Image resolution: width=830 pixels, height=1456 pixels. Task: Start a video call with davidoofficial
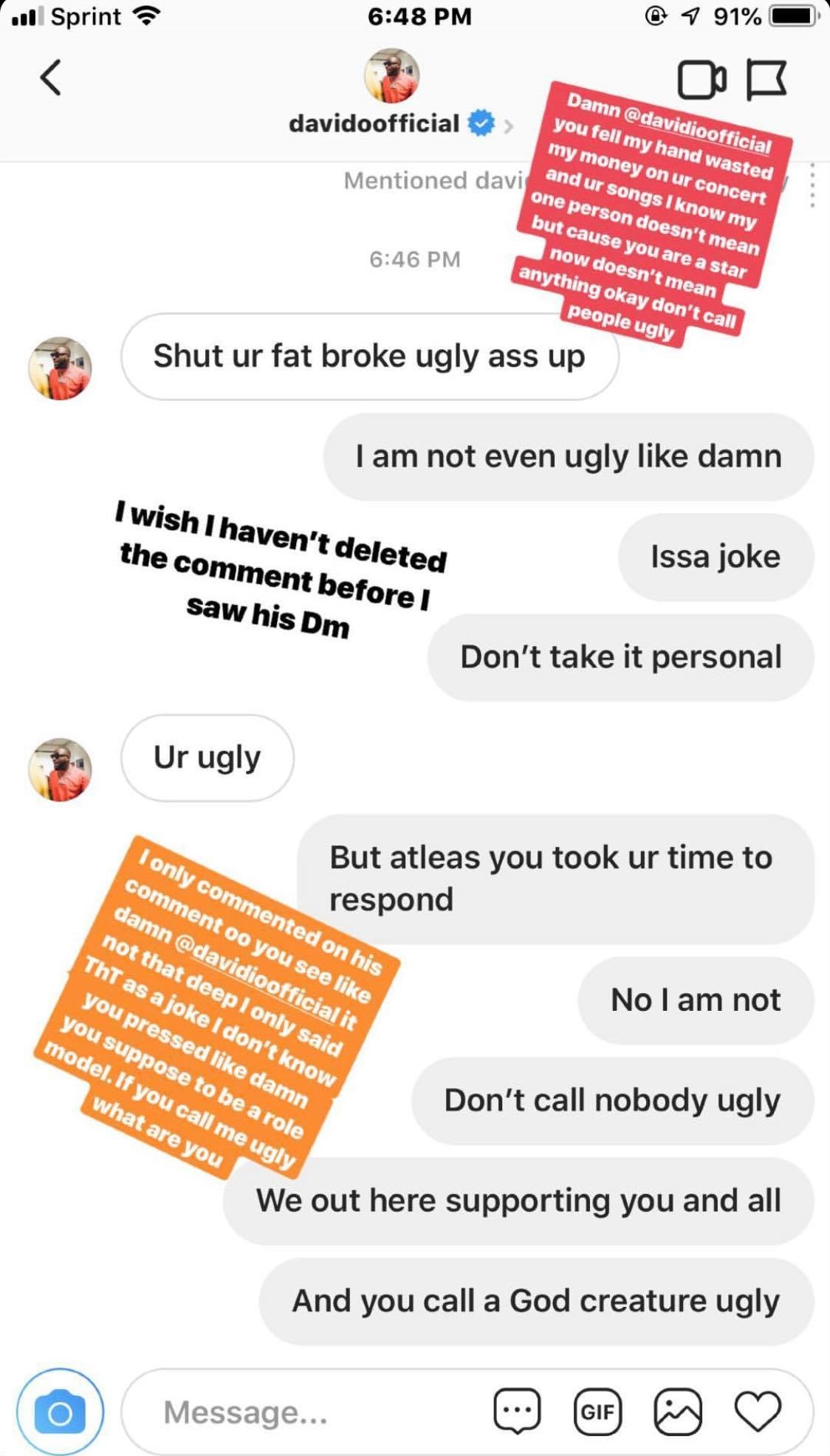coord(702,79)
